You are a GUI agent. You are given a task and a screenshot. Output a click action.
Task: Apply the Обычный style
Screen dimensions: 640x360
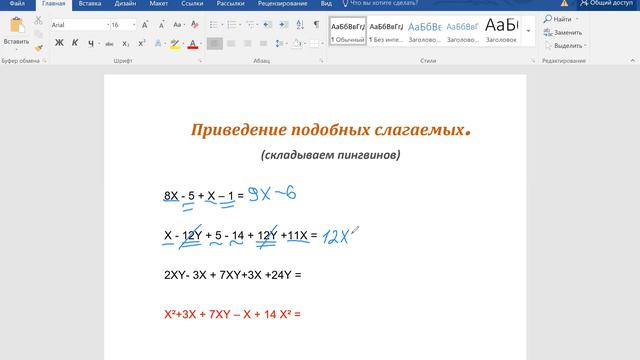click(x=348, y=31)
